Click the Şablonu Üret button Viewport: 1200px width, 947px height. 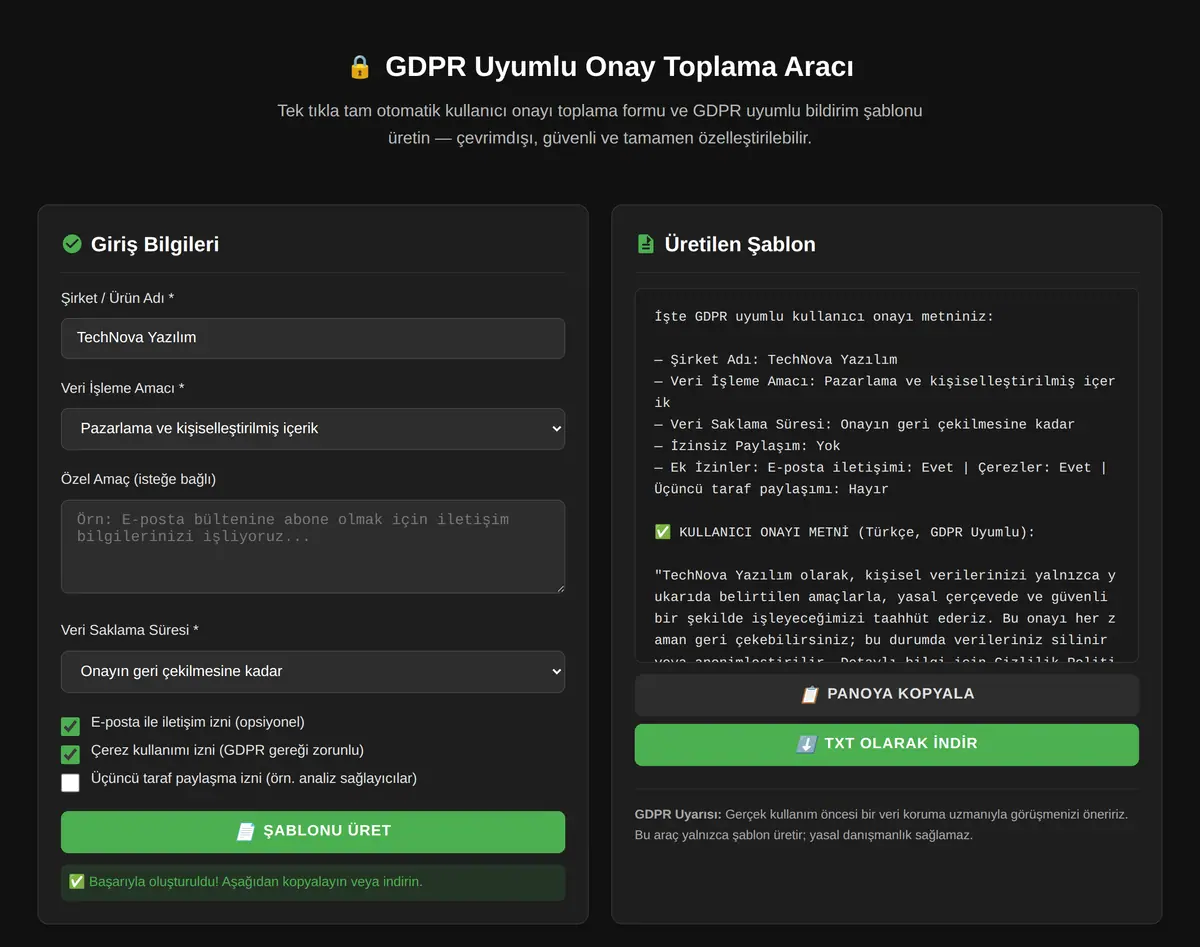[x=313, y=831]
